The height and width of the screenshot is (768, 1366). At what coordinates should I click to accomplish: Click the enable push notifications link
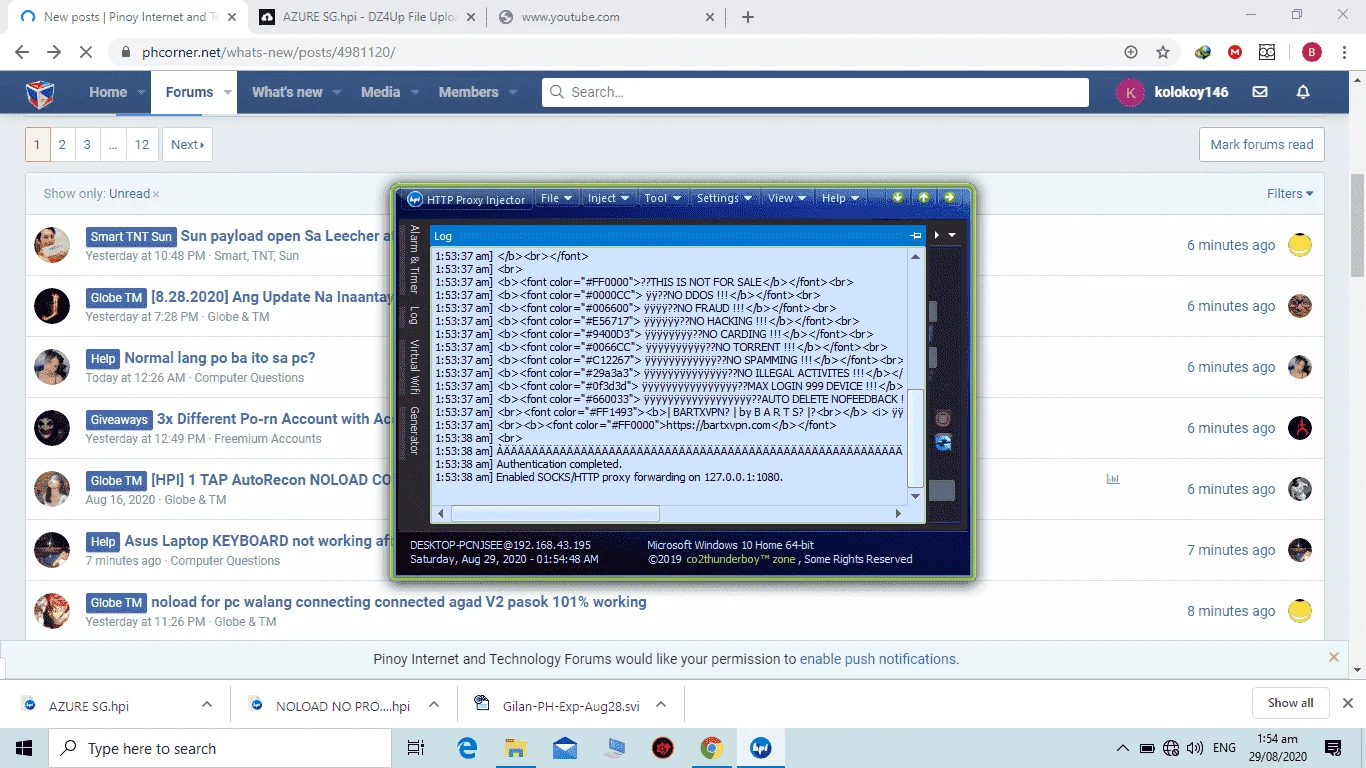879,659
